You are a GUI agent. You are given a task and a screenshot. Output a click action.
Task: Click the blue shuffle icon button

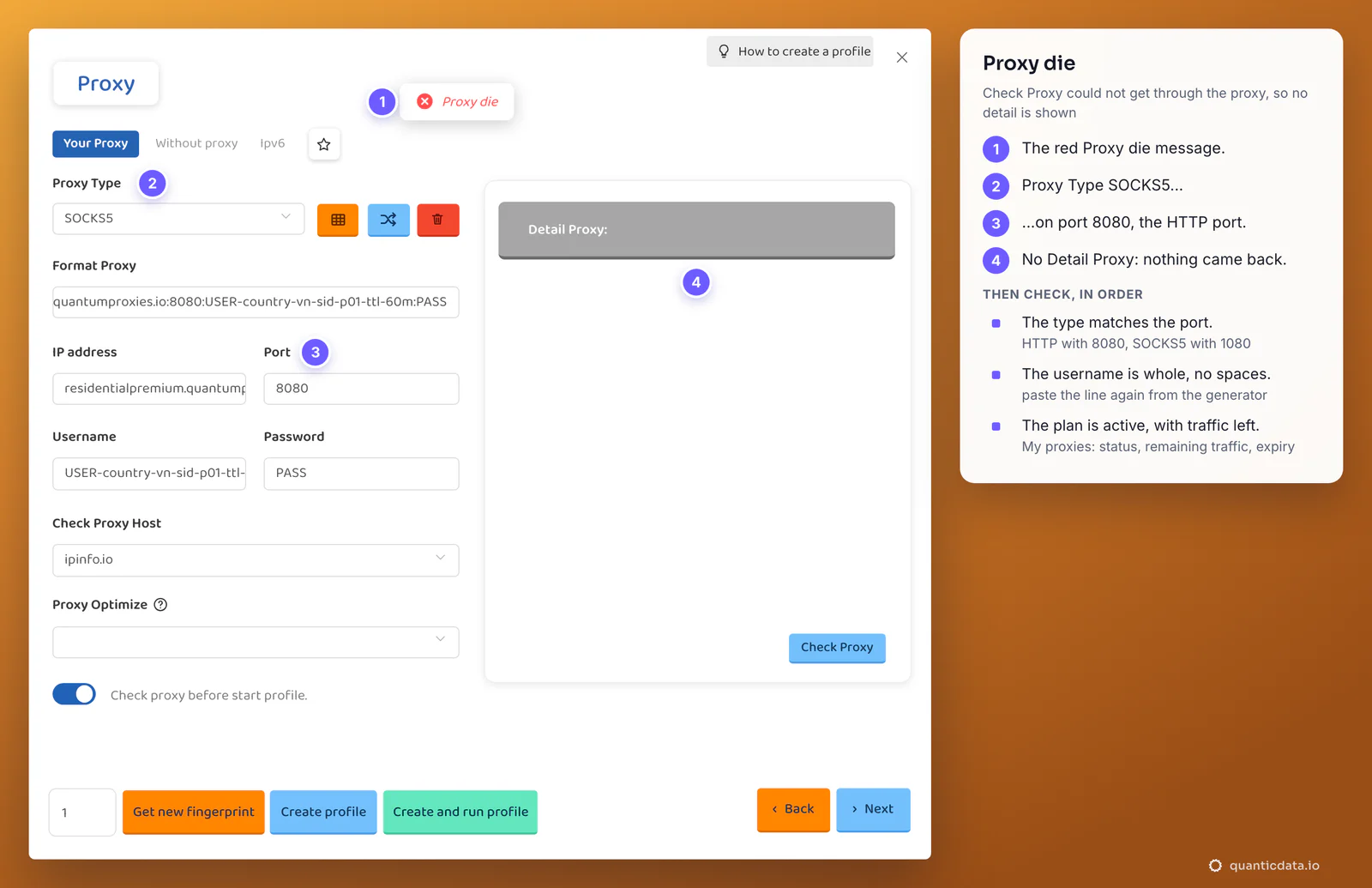388,220
